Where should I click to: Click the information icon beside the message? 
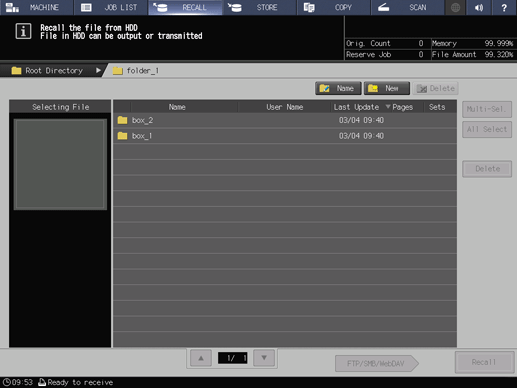click(x=23, y=32)
